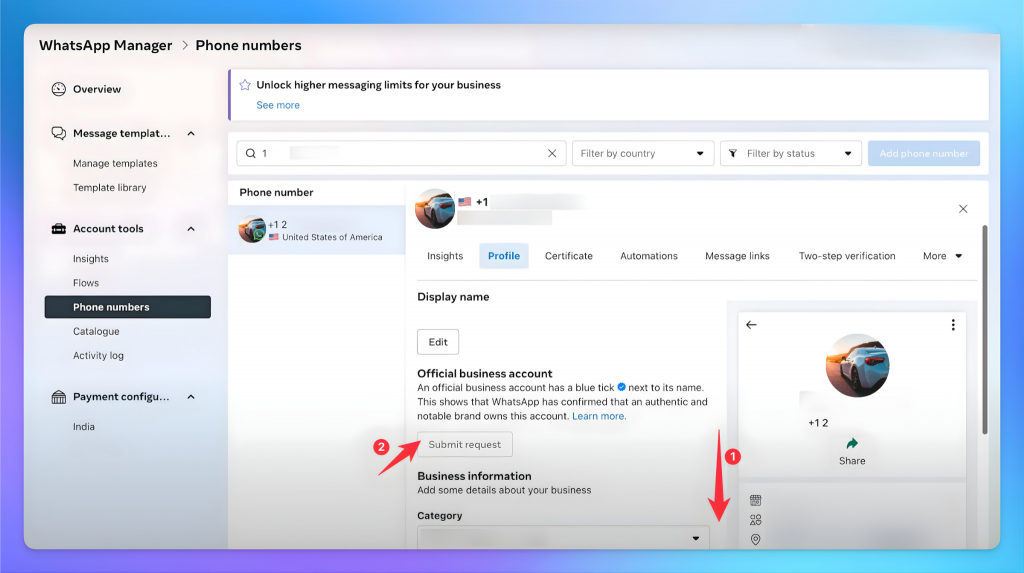Close the phone number details panel
The width and height of the screenshot is (1024, 573).
coord(963,209)
